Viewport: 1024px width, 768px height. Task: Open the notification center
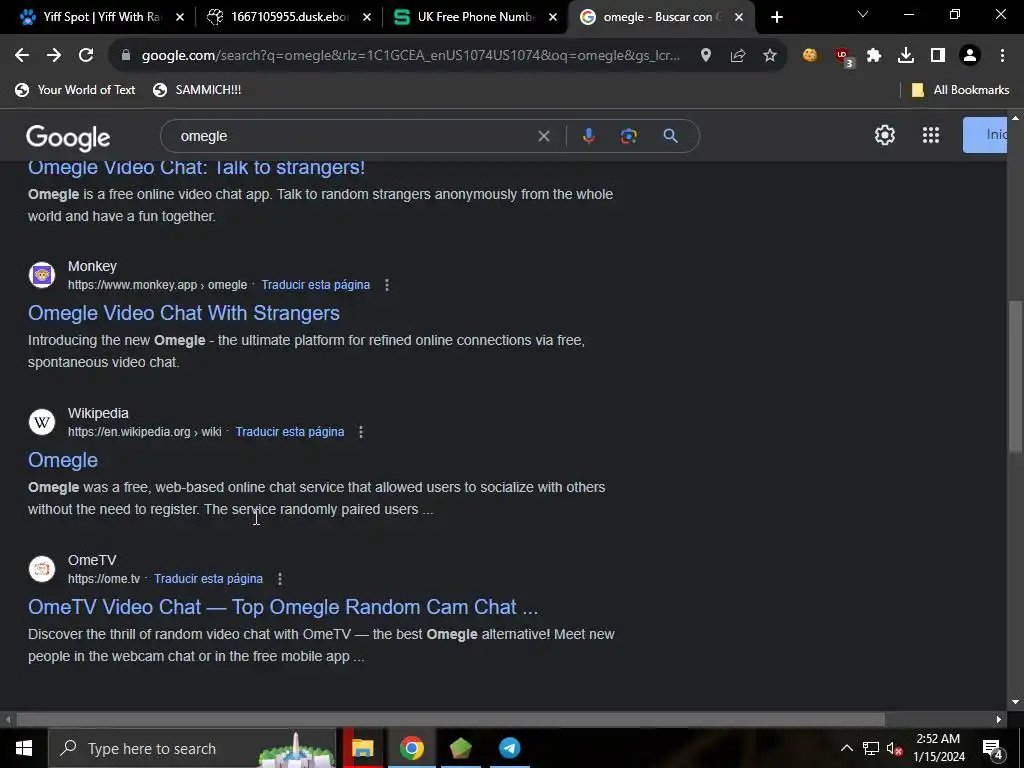[x=993, y=748]
